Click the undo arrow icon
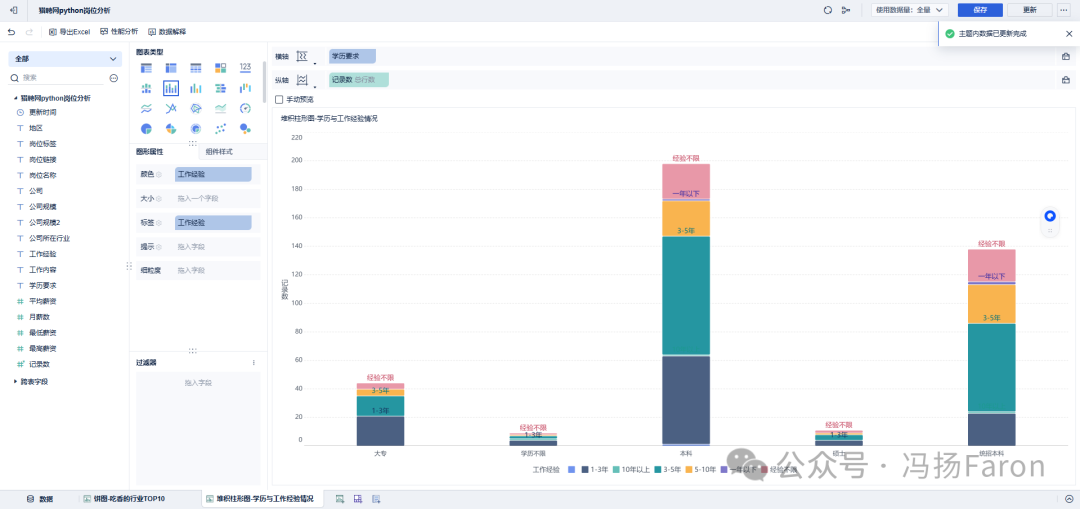Image resolution: width=1080 pixels, height=509 pixels. point(11,32)
